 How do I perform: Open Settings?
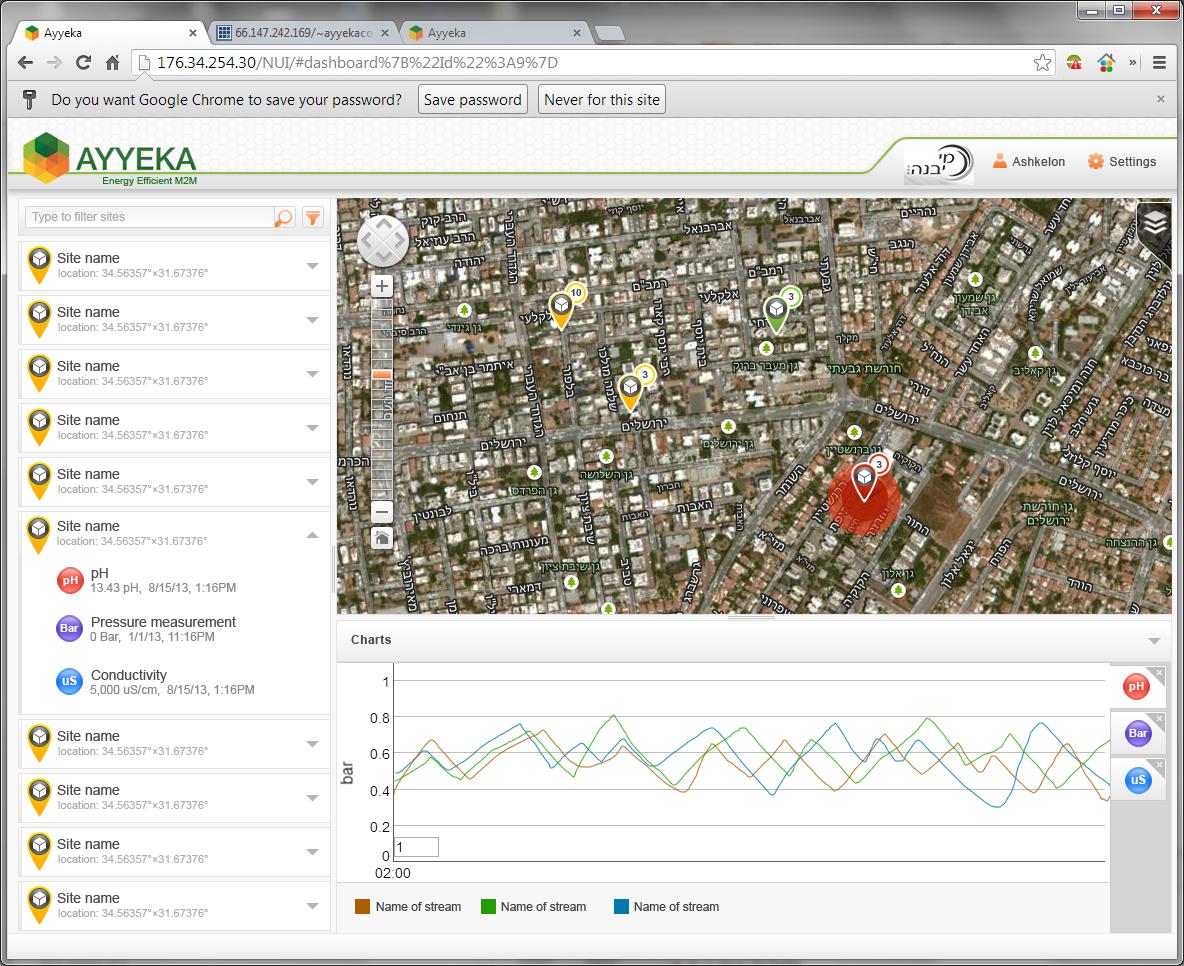coord(1122,162)
